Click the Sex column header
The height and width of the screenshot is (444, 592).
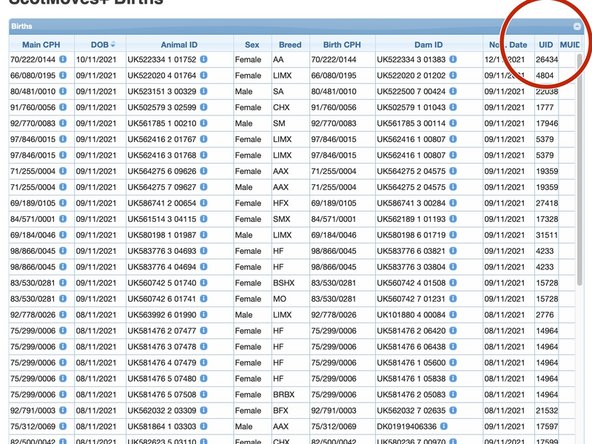point(252,45)
